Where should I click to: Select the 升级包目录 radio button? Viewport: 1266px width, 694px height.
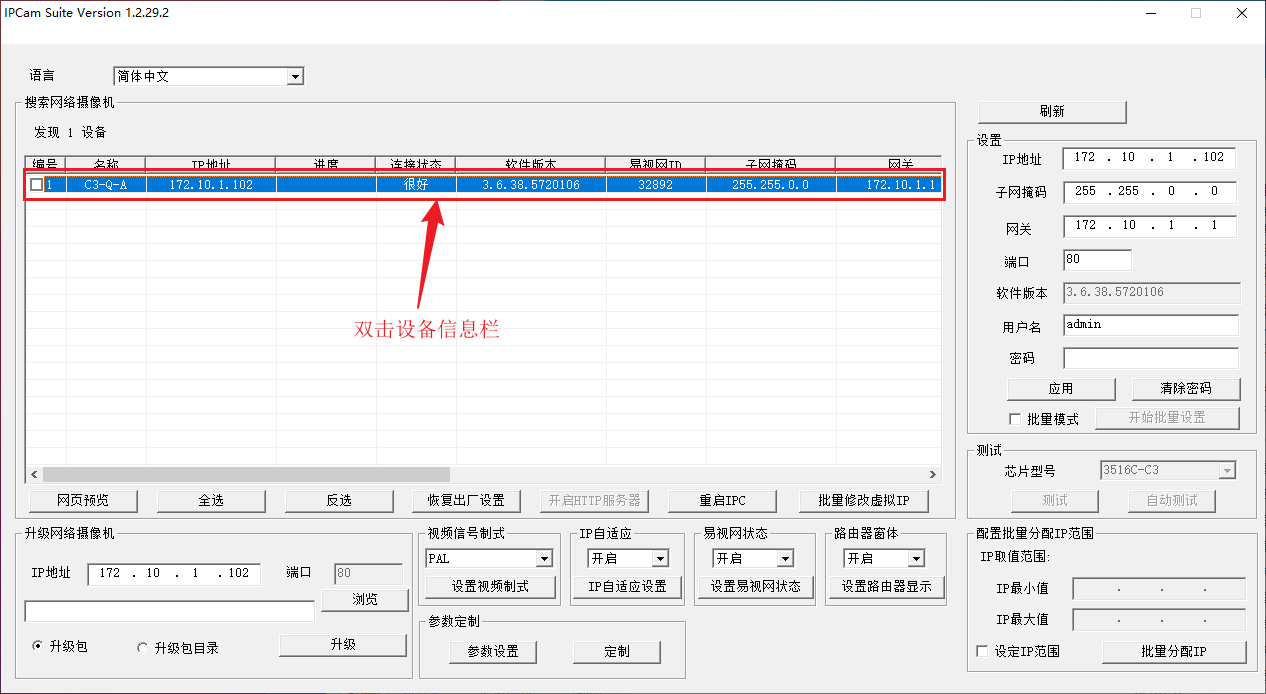coord(142,647)
